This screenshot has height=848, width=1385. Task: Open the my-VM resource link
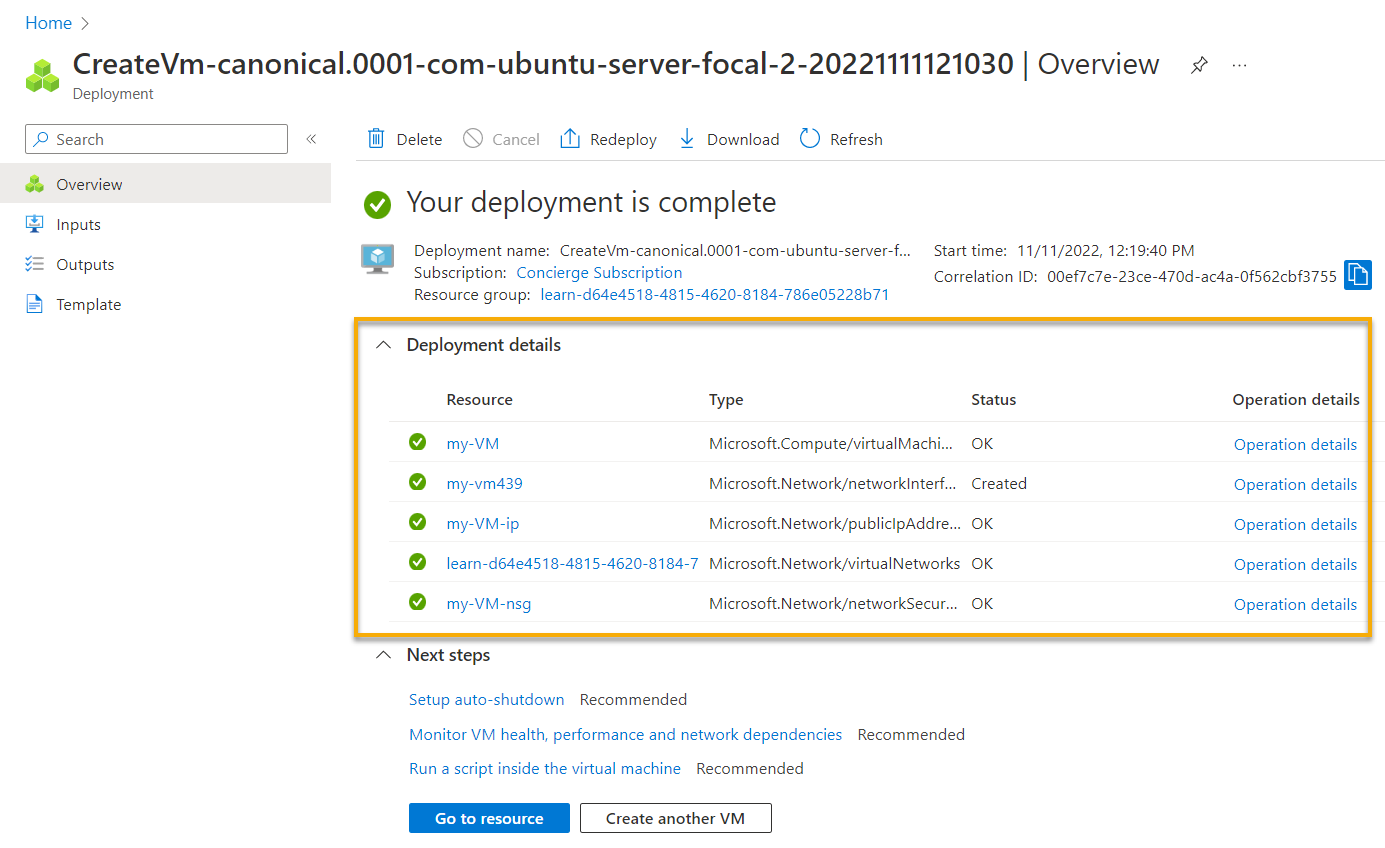coord(472,443)
